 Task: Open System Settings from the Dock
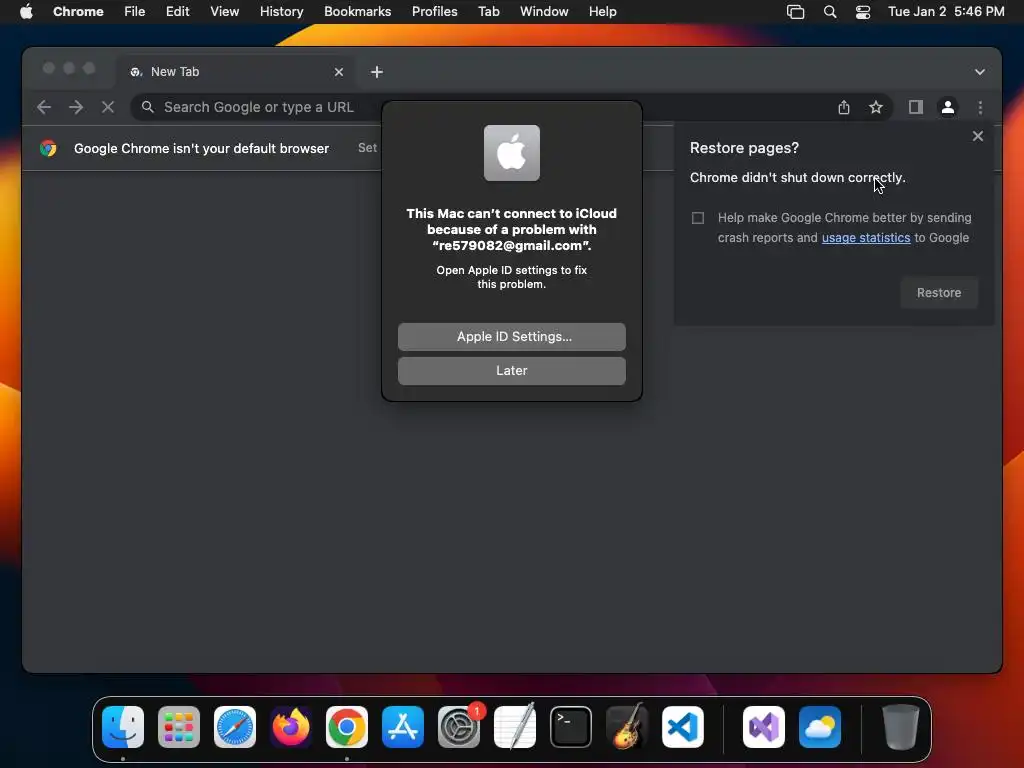pos(458,727)
